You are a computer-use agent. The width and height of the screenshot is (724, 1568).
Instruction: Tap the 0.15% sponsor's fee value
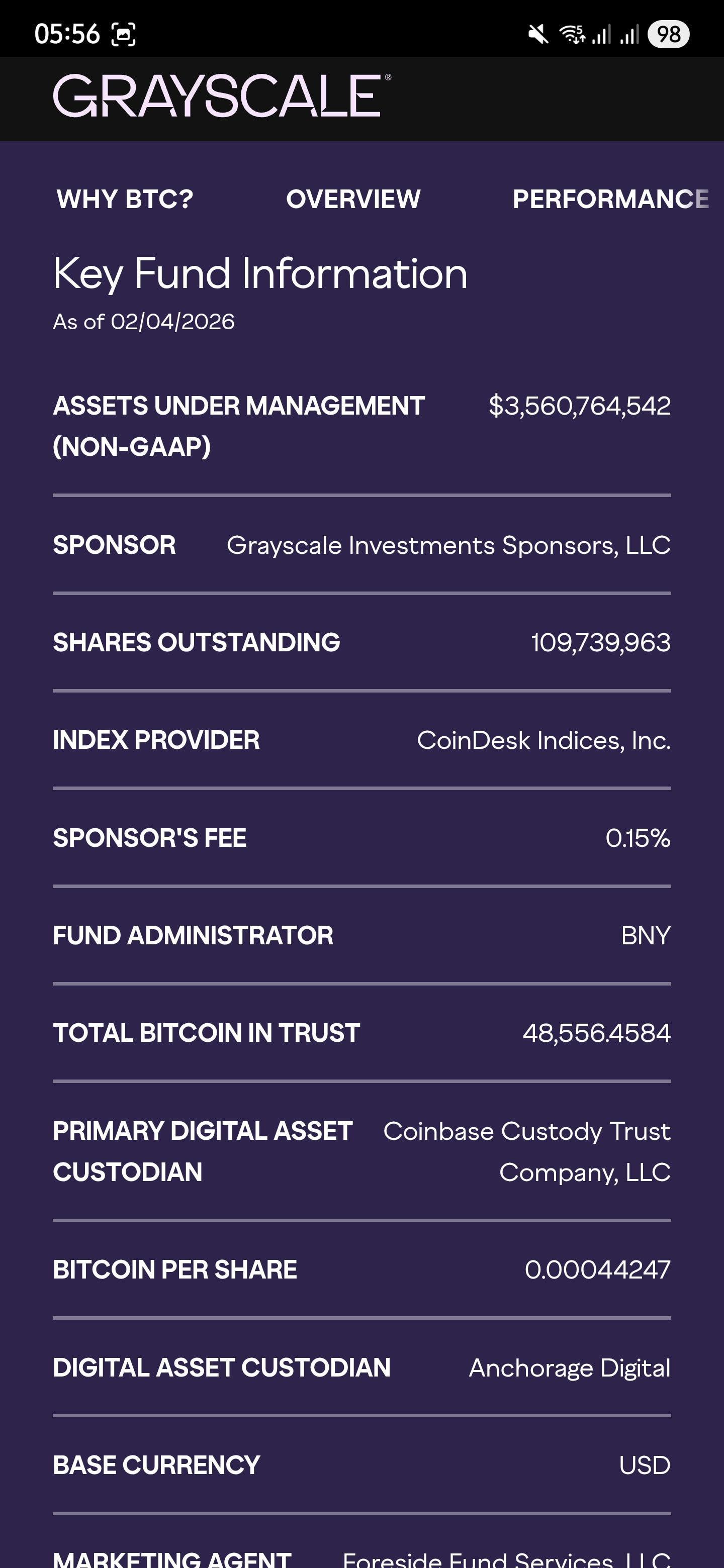pyautogui.click(x=638, y=838)
